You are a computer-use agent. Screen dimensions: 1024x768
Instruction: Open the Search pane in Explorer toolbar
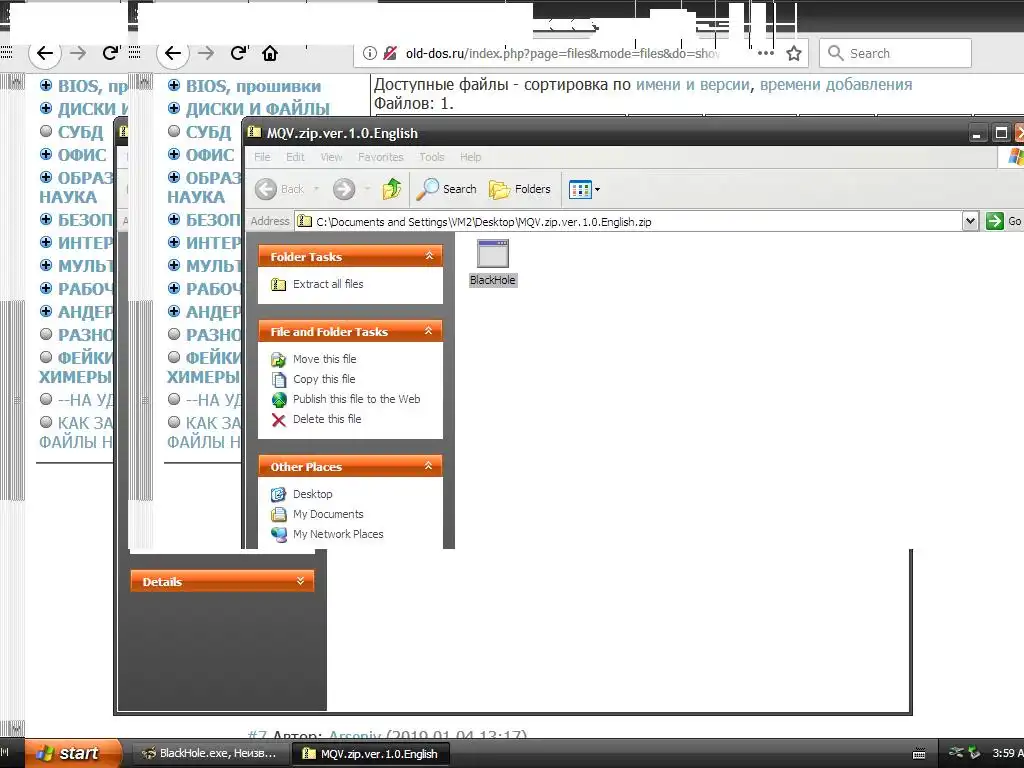(x=447, y=189)
